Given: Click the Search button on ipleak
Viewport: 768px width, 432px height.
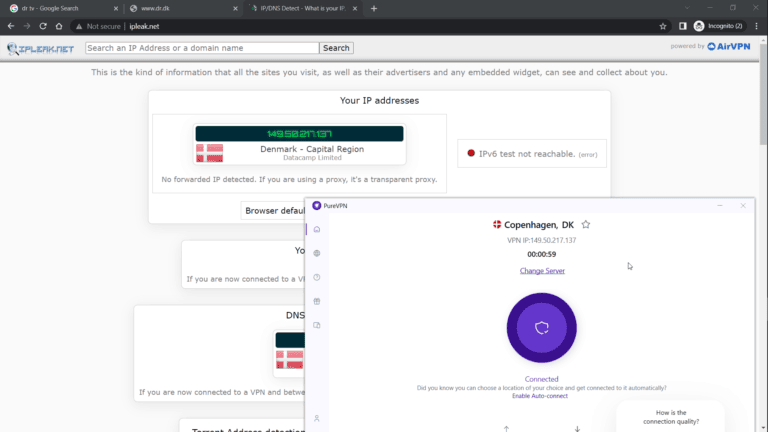Looking at the screenshot, I should tap(336, 48).
